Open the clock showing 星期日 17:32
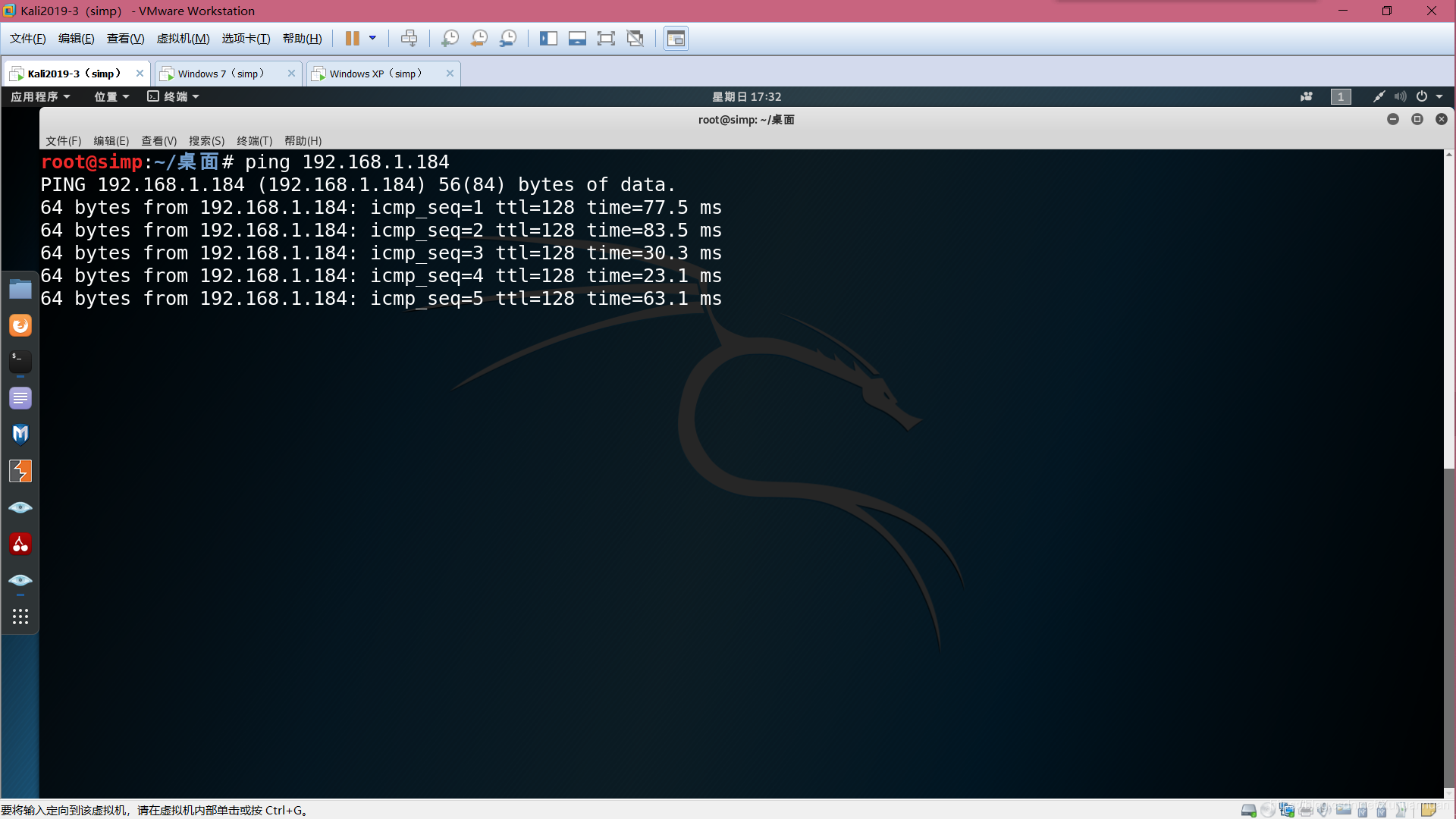The height and width of the screenshot is (819, 1456). pyautogui.click(x=746, y=96)
